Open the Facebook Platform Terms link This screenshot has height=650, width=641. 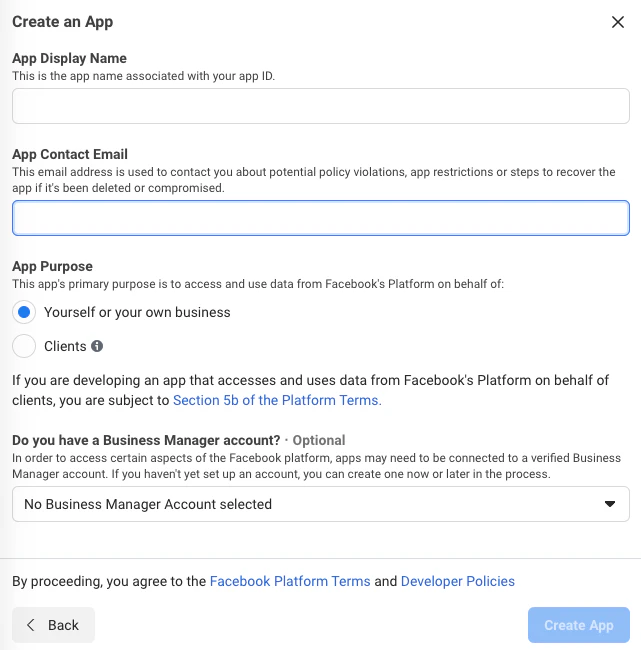[x=290, y=581]
